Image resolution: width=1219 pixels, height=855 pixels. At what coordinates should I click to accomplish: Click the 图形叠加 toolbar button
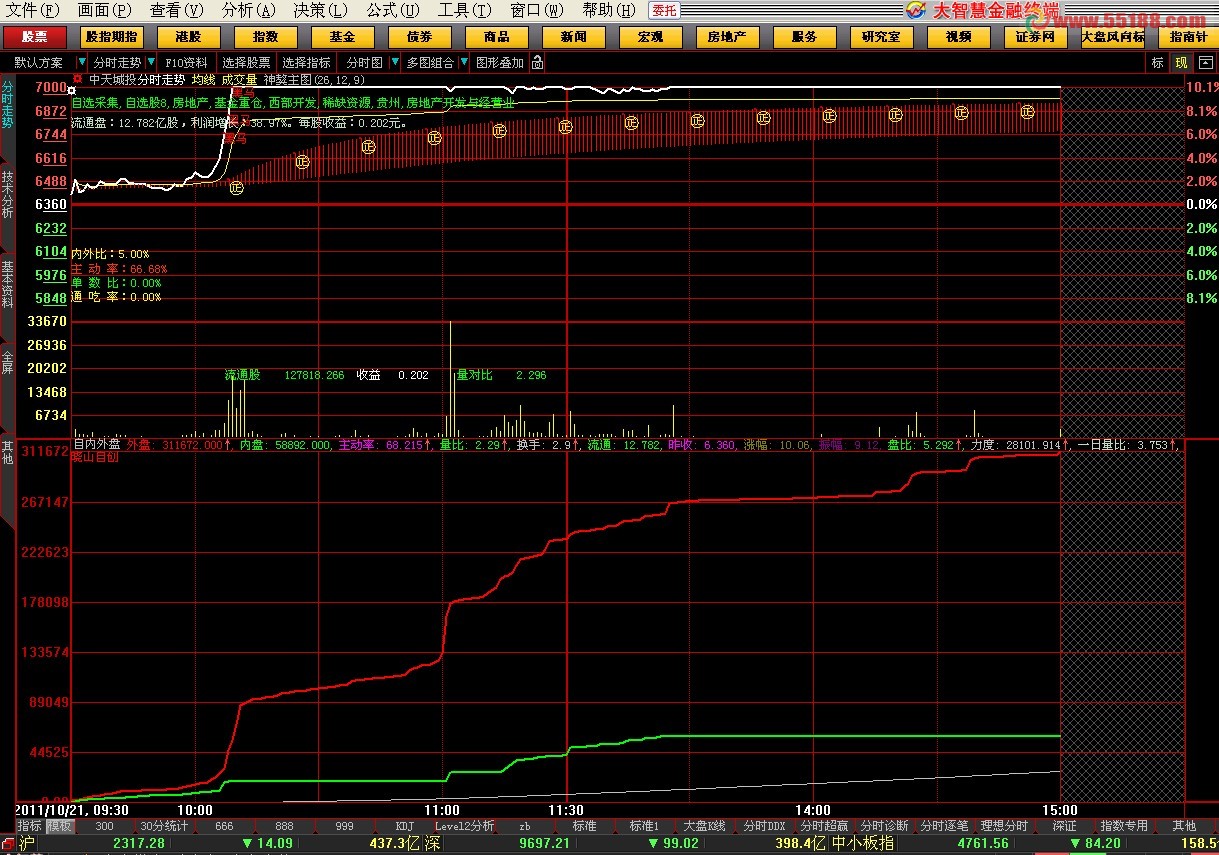(499, 62)
